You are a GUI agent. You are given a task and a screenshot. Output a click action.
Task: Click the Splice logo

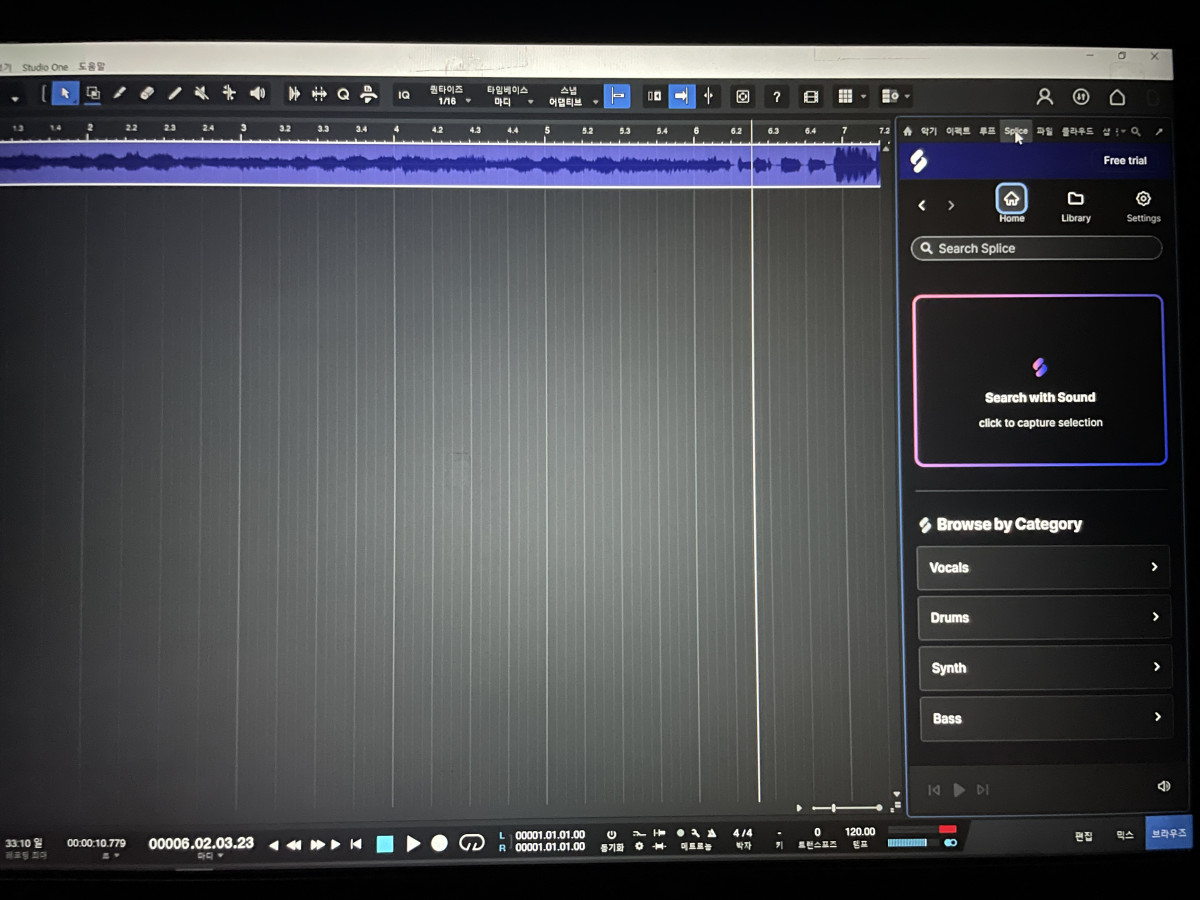[x=919, y=160]
